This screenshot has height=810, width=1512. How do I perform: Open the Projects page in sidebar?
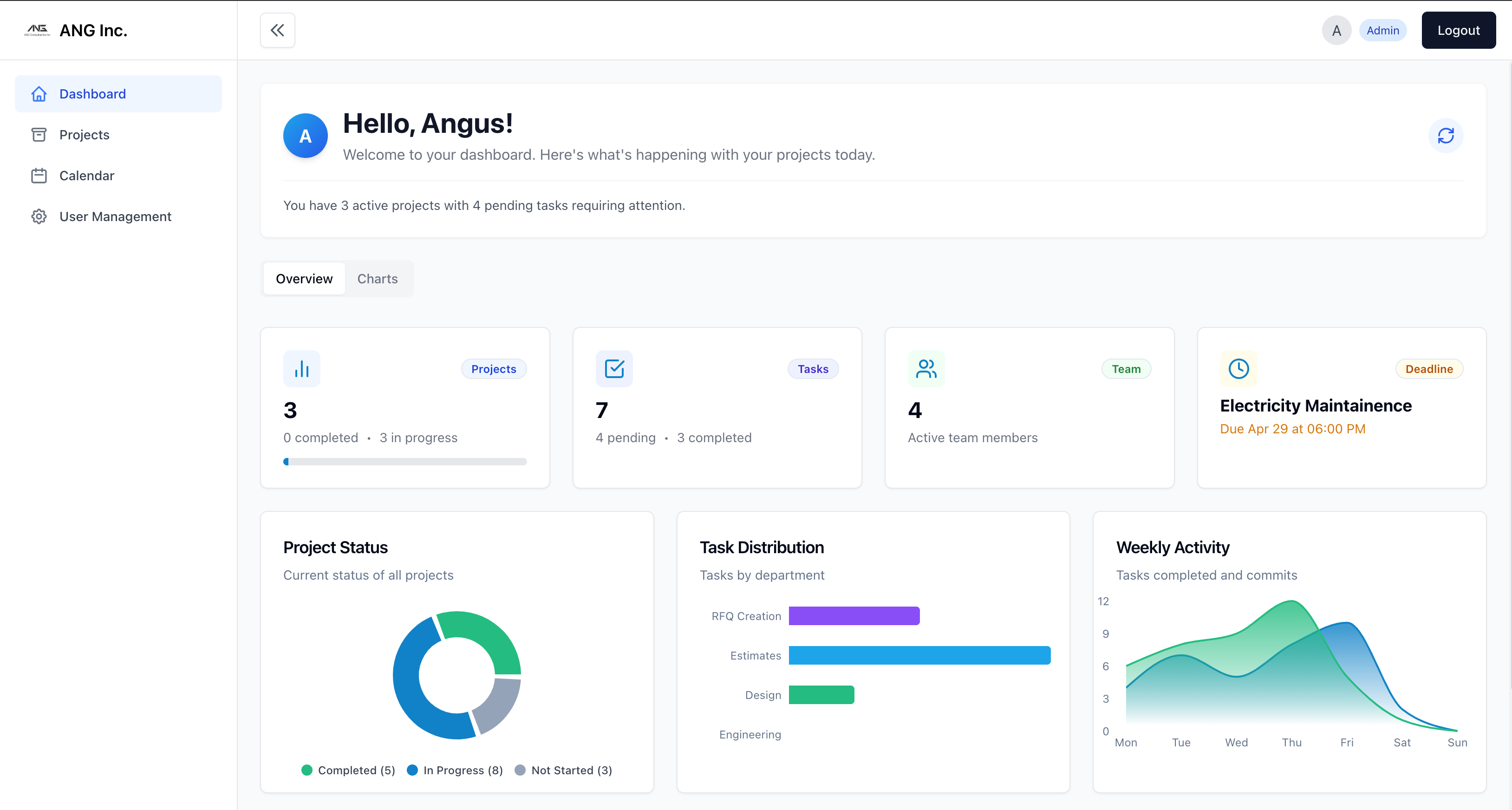pyautogui.click(x=84, y=135)
